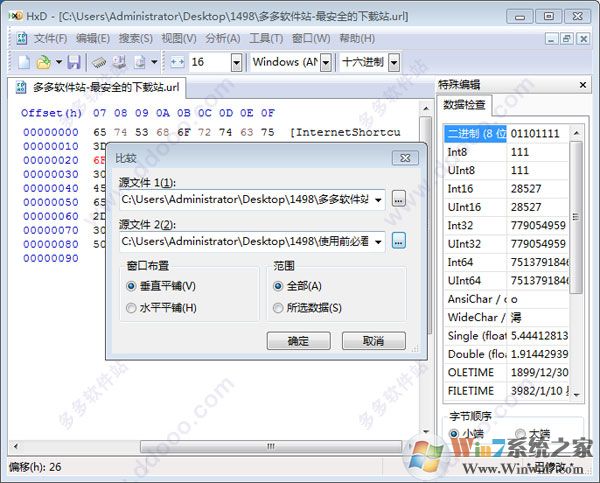Open the 搜索(S) menu

(x=135, y=39)
